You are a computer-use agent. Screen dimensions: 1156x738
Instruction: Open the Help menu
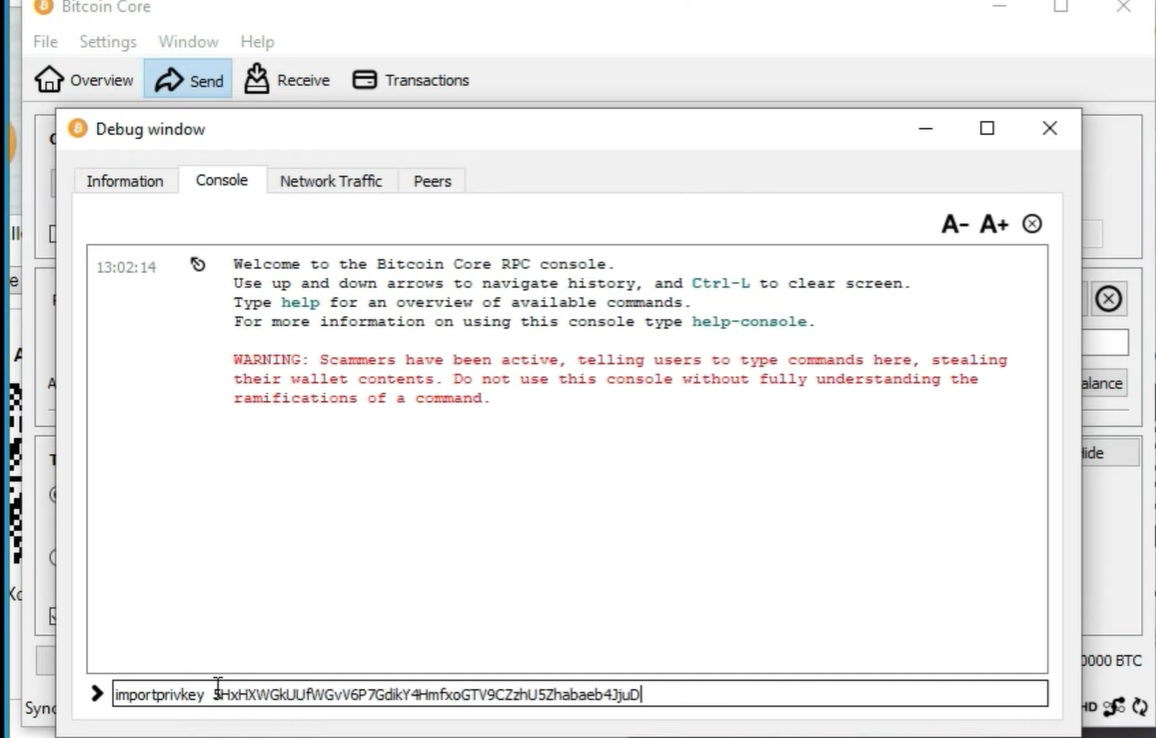(x=257, y=42)
